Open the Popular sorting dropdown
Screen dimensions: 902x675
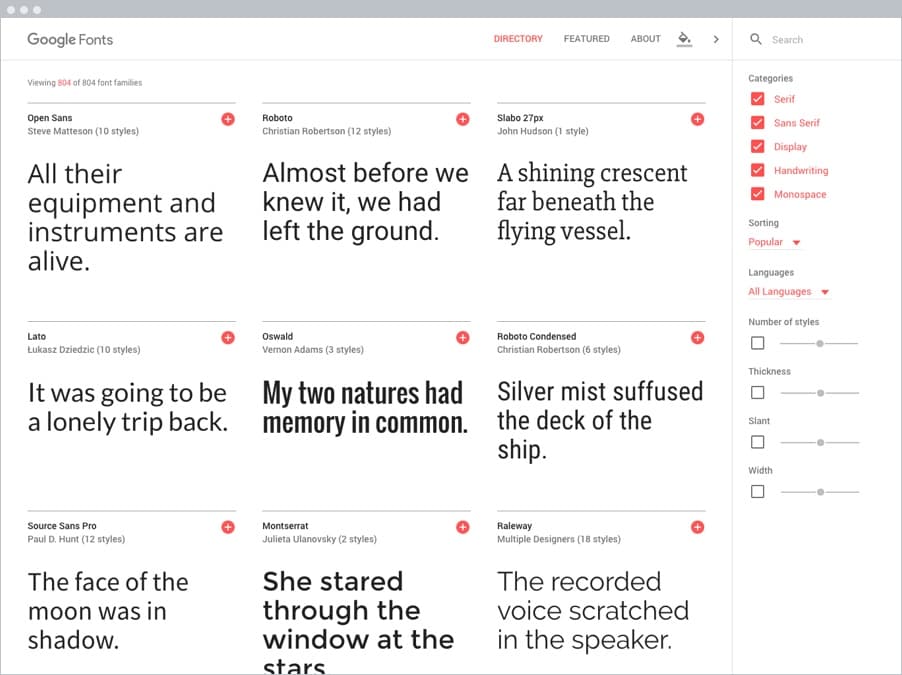(x=774, y=242)
